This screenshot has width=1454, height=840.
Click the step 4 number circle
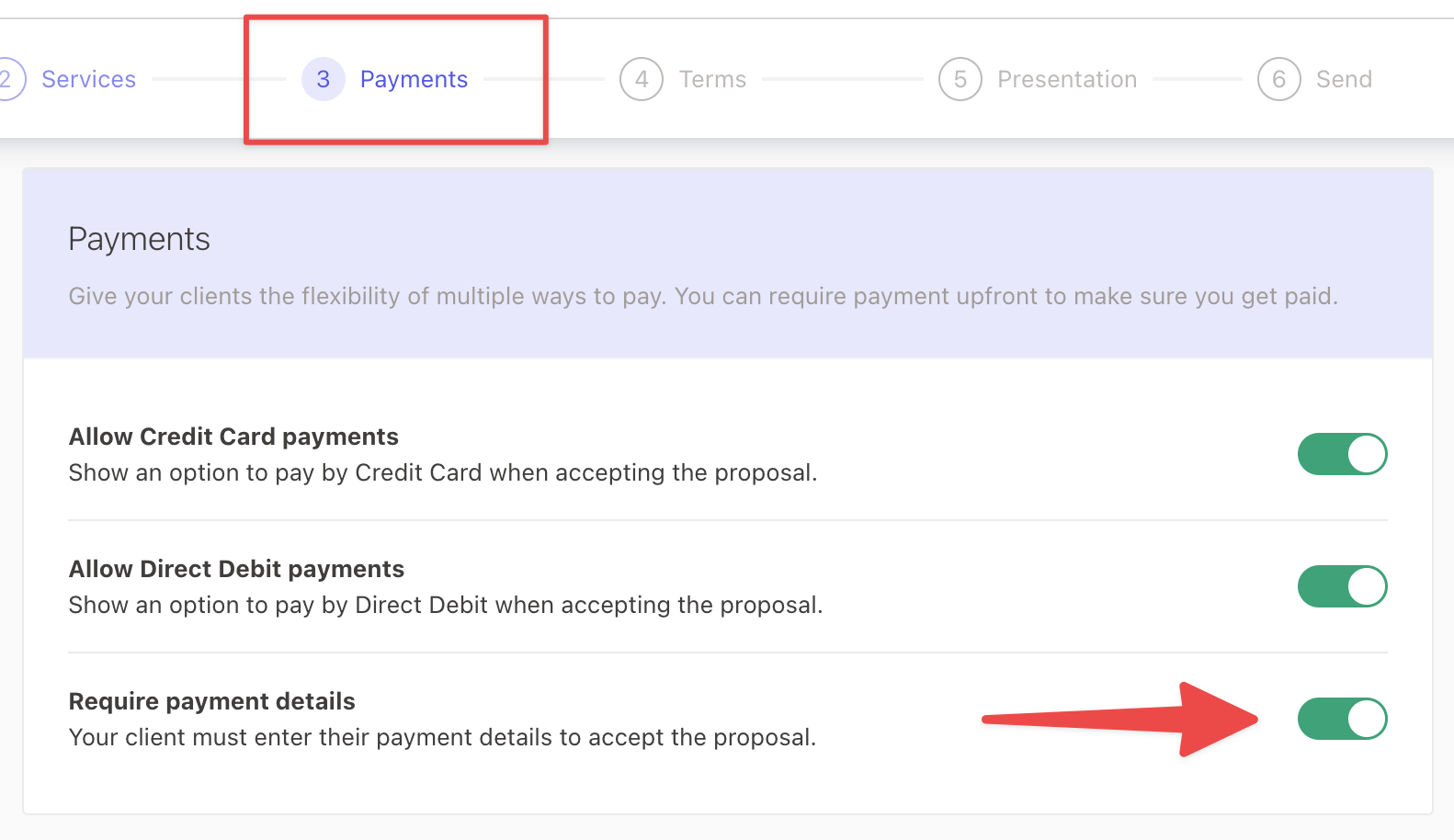[x=641, y=79]
